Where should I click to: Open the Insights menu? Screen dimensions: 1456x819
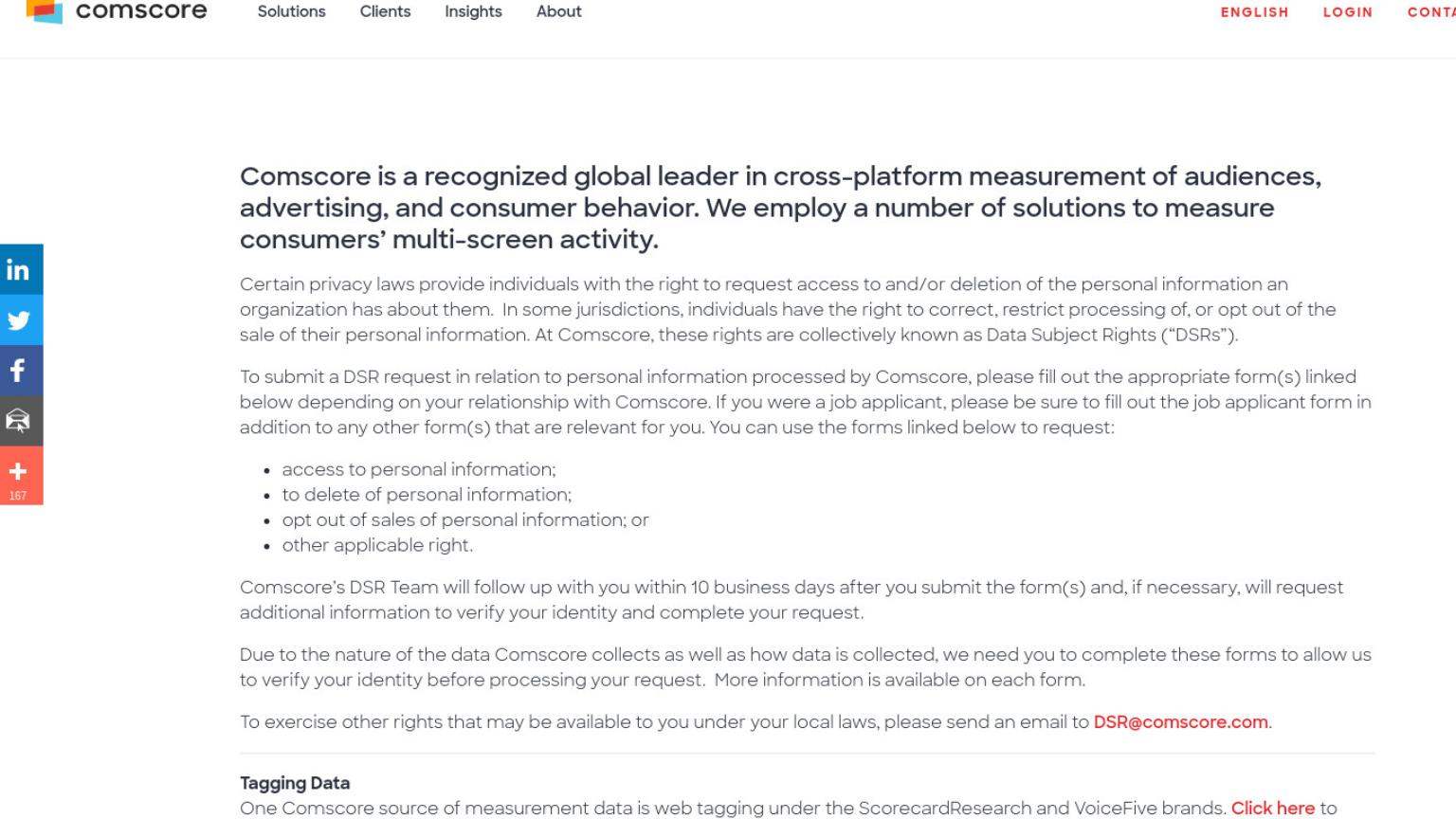pyautogui.click(x=473, y=11)
